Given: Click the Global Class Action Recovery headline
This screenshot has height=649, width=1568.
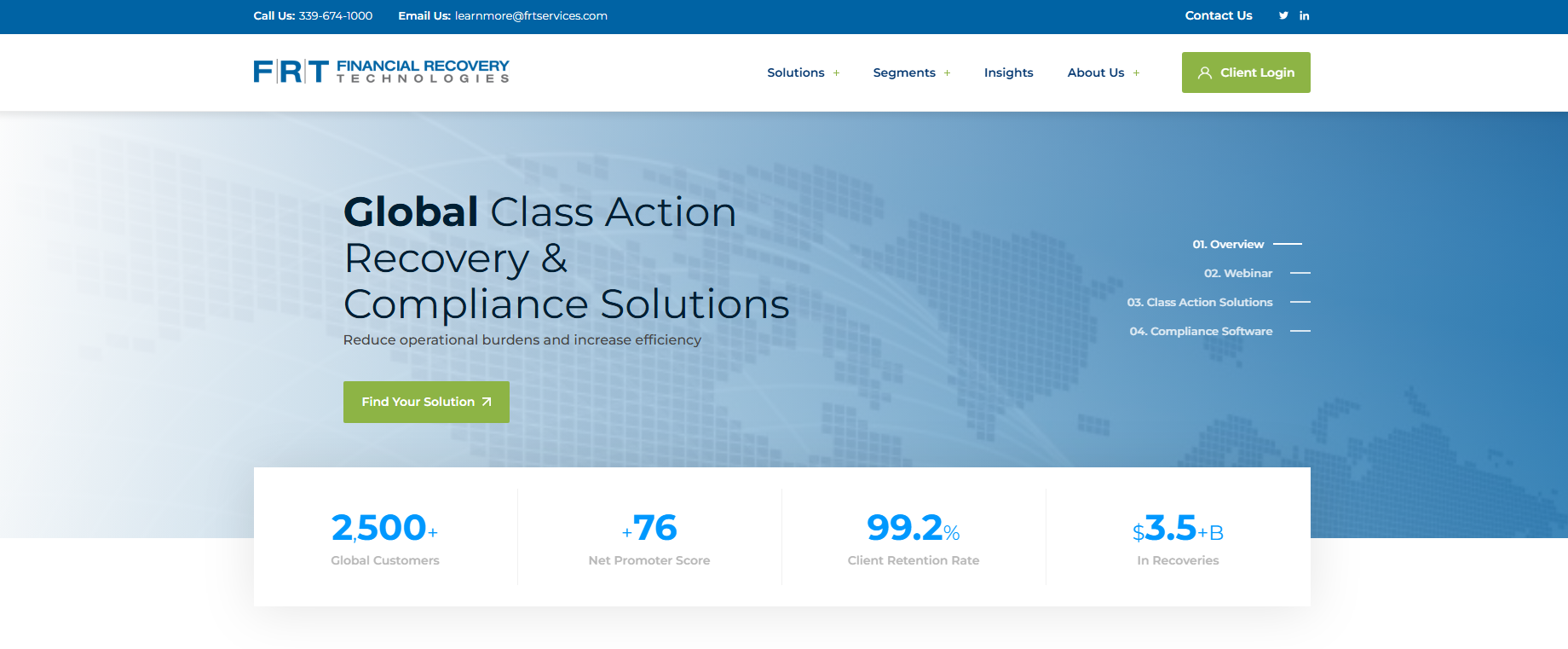Looking at the screenshot, I should pyautogui.click(x=567, y=258).
